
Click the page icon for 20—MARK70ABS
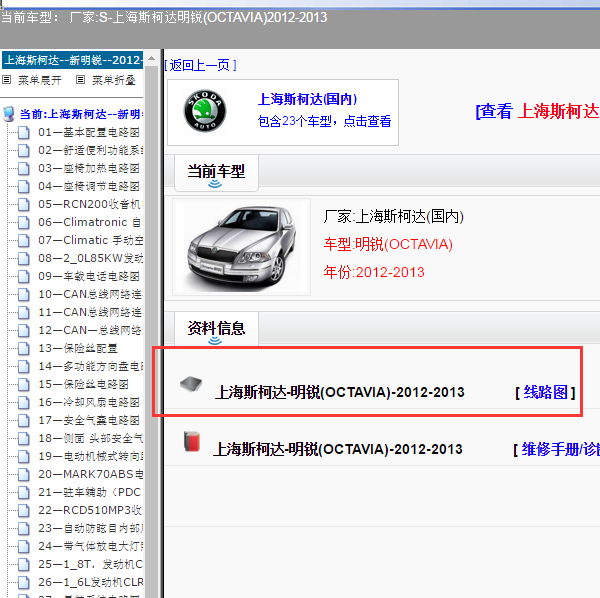pyautogui.click(x=24, y=474)
